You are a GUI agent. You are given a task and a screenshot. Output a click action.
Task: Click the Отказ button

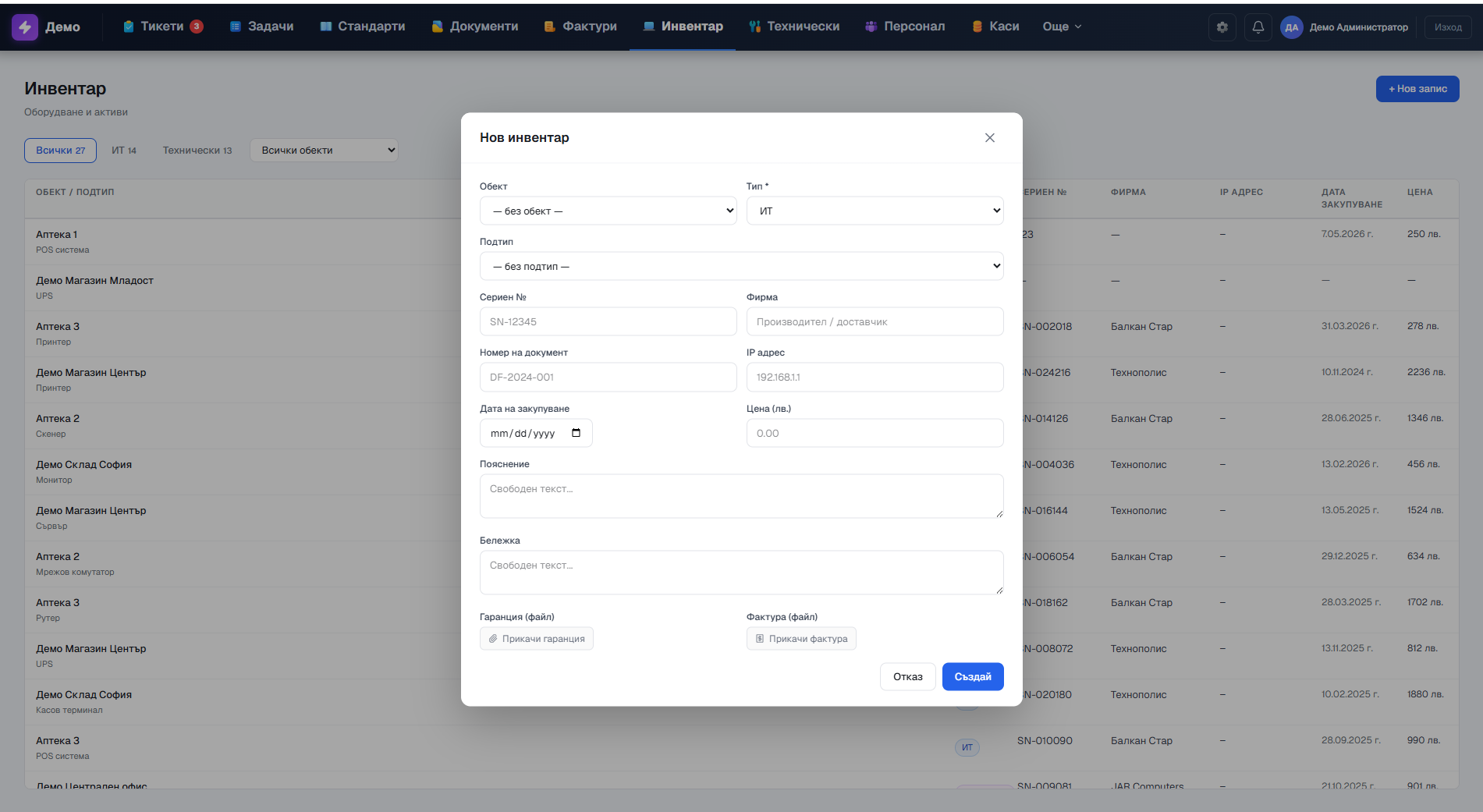click(907, 676)
